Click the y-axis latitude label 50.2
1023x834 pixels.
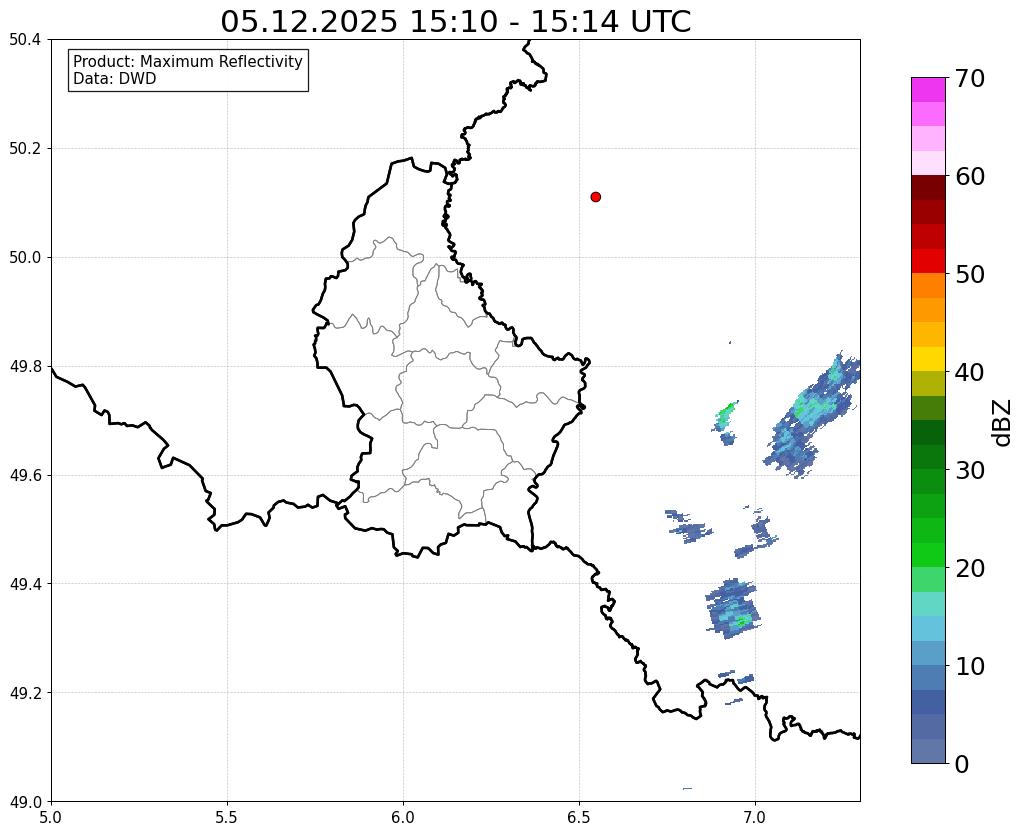pyautogui.click(x=25, y=149)
